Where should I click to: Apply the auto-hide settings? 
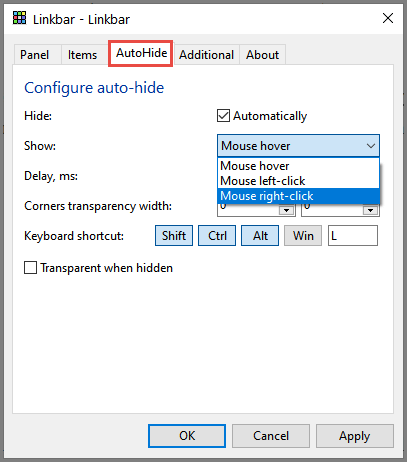355,436
